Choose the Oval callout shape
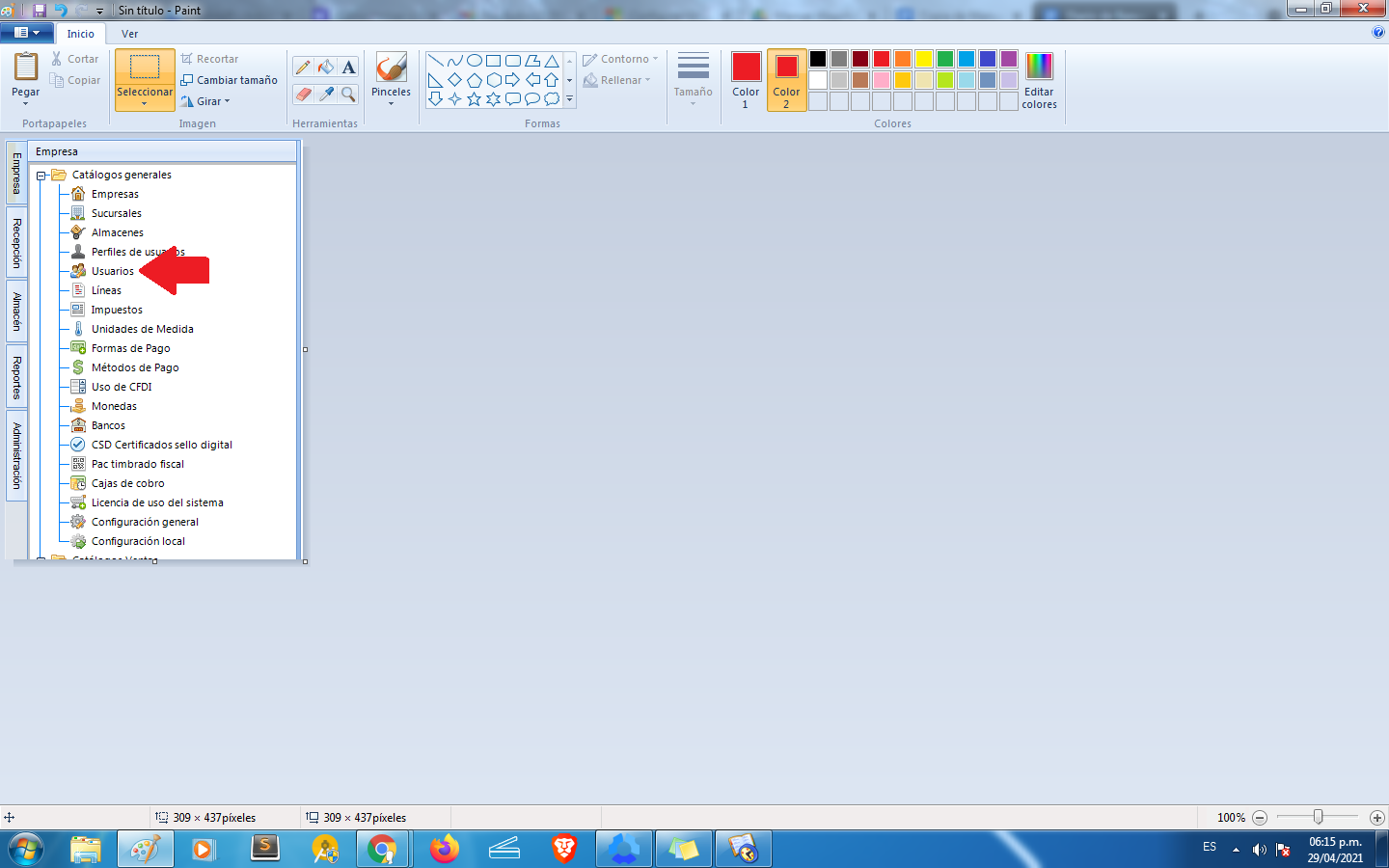 tap(532, 99)
